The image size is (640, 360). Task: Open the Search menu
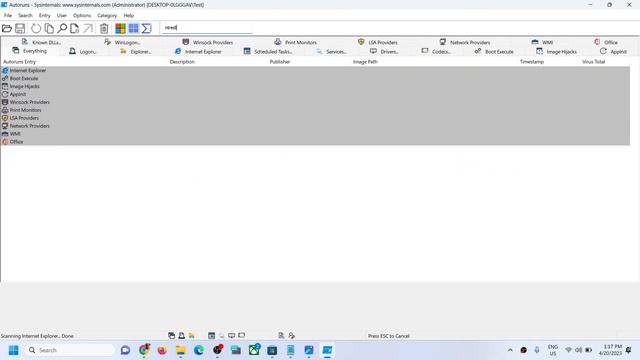tap(25, 16)
